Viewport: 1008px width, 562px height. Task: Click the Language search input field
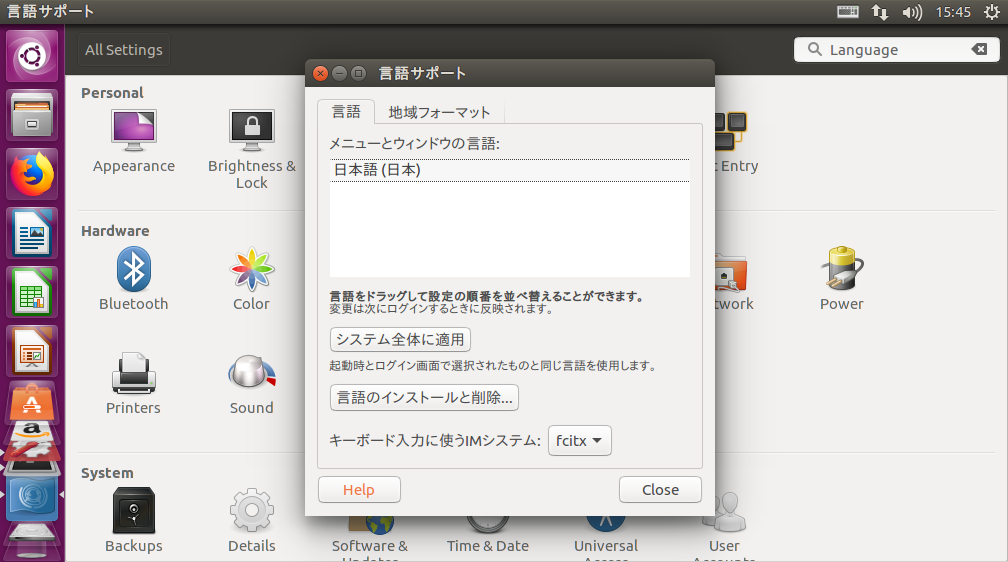coord(896,50)
